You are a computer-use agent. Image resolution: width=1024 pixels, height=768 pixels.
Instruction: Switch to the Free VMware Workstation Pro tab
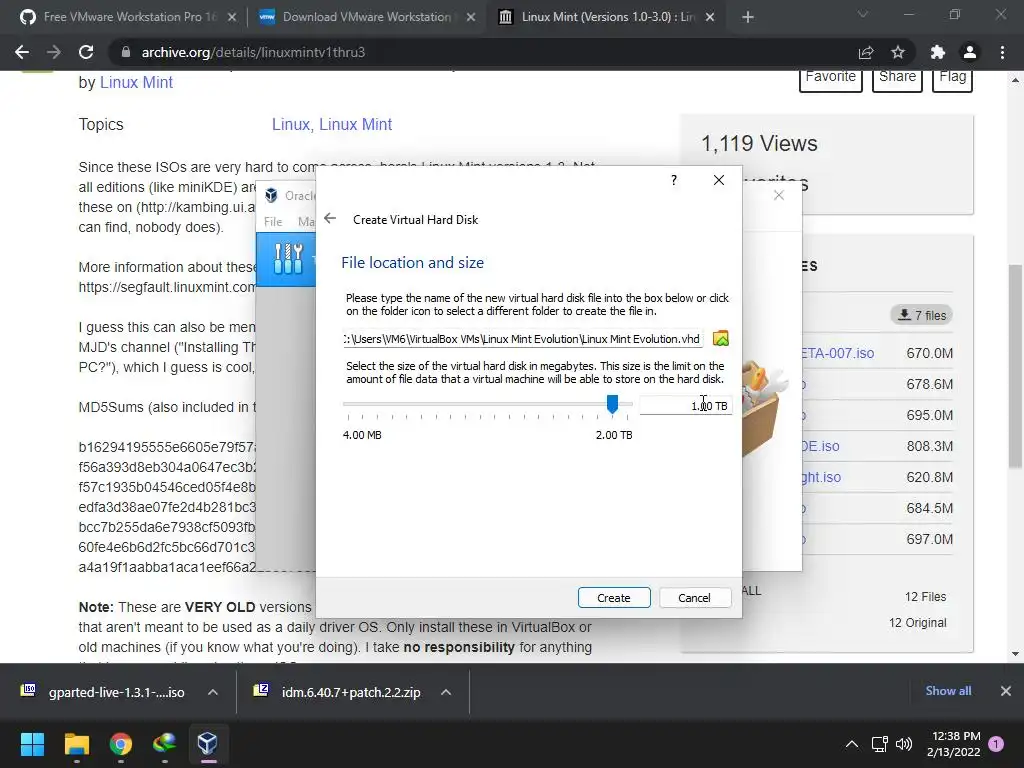[129, 17]
